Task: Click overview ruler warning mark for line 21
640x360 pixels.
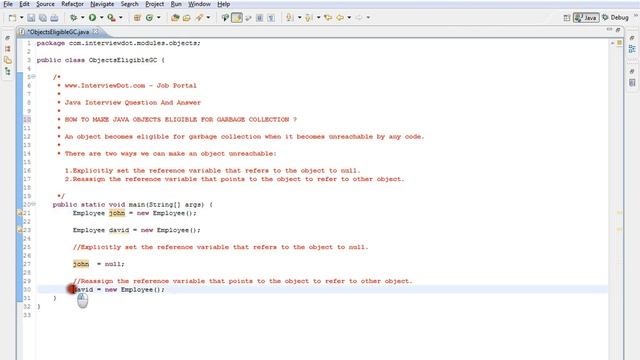Action: click(619, 213)
